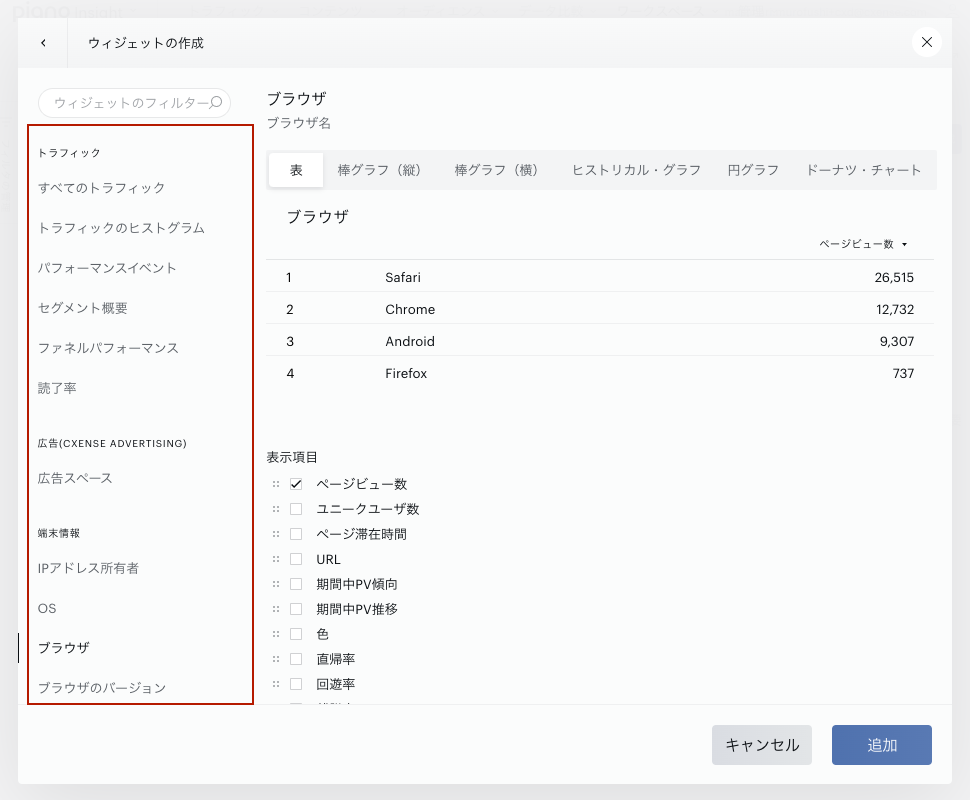Select ファネルパフォーマンス in sidebar

108,348
